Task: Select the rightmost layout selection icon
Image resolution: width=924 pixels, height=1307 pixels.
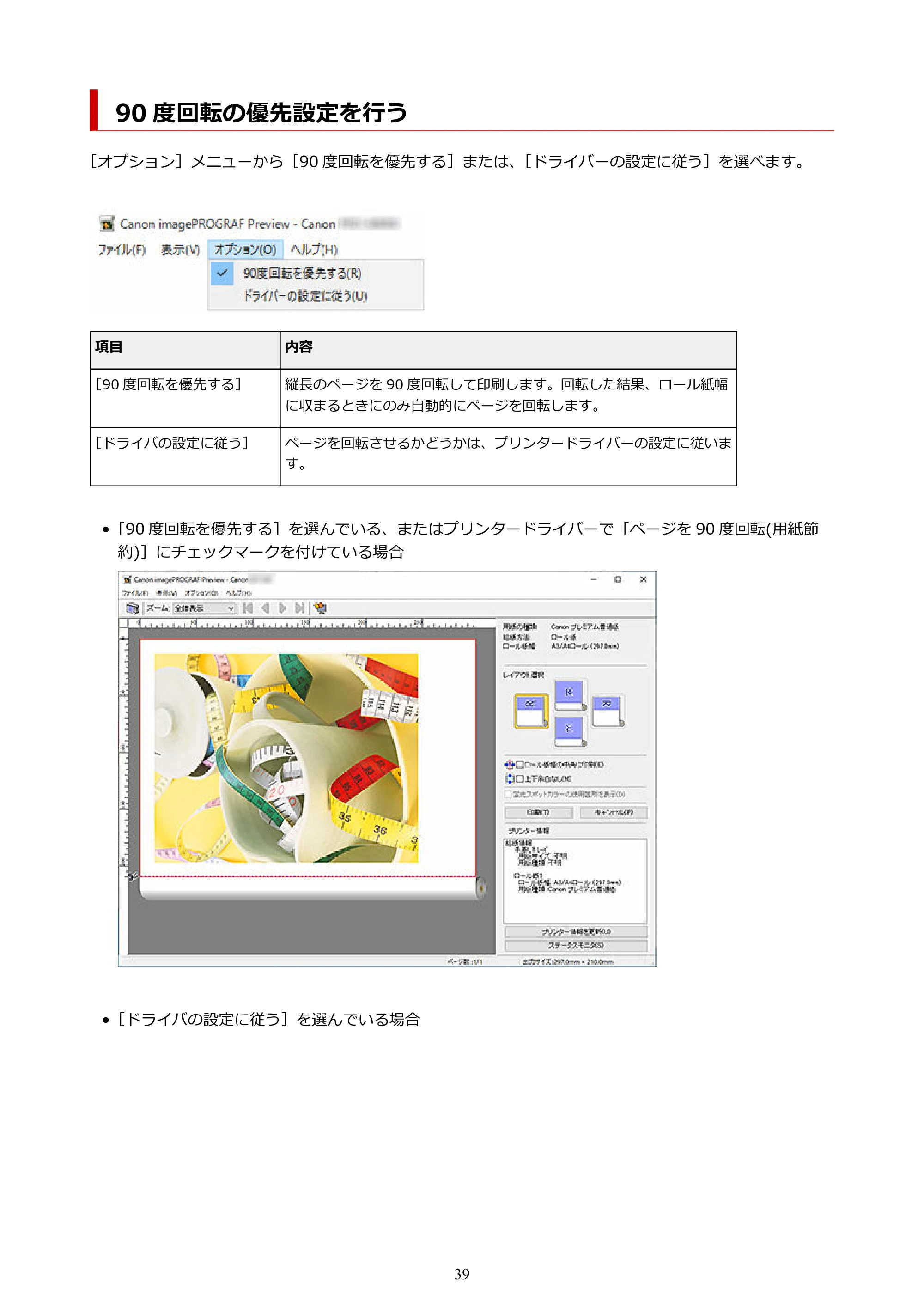Action: tap(608, 711)
